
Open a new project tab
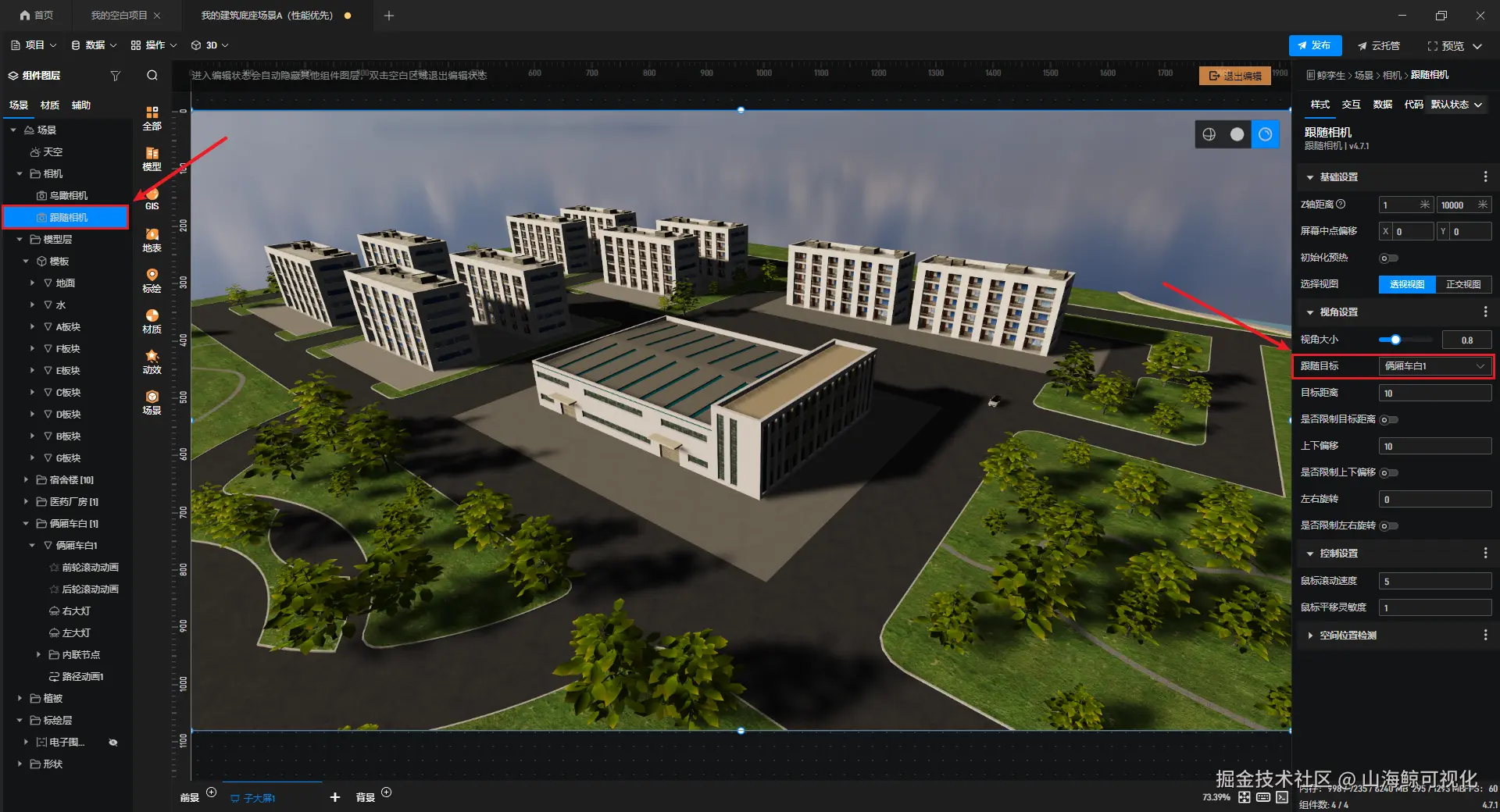pos(389,16)
